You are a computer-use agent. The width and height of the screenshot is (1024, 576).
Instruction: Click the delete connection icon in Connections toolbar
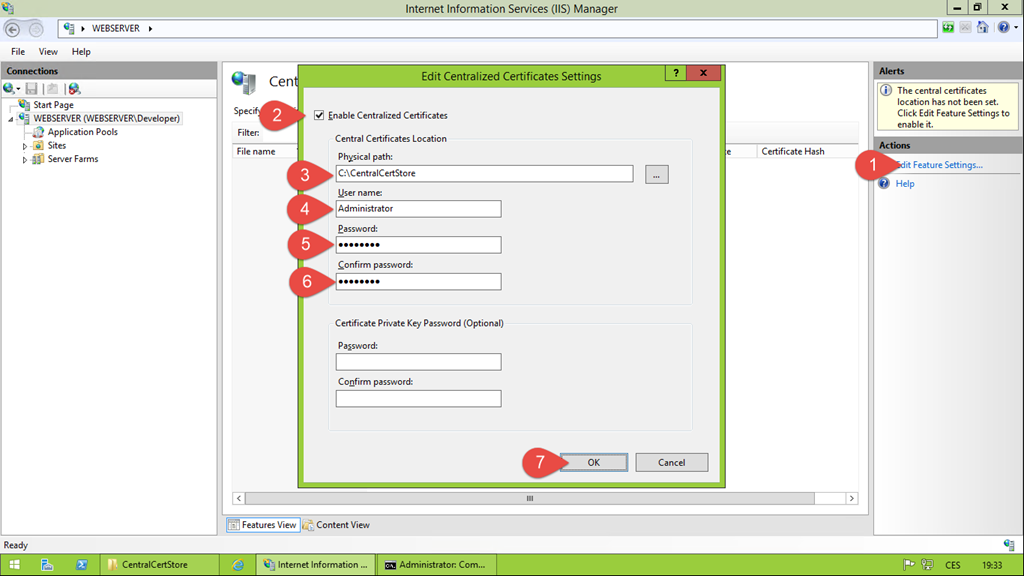[x=74, y=89]
